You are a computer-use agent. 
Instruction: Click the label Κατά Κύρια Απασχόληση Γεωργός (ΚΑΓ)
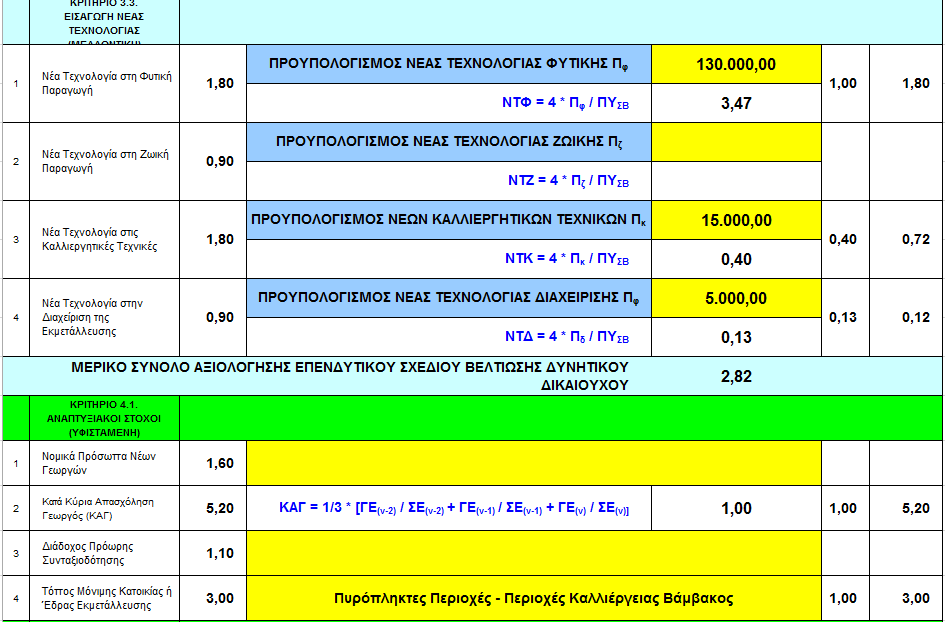coord(98,509)
